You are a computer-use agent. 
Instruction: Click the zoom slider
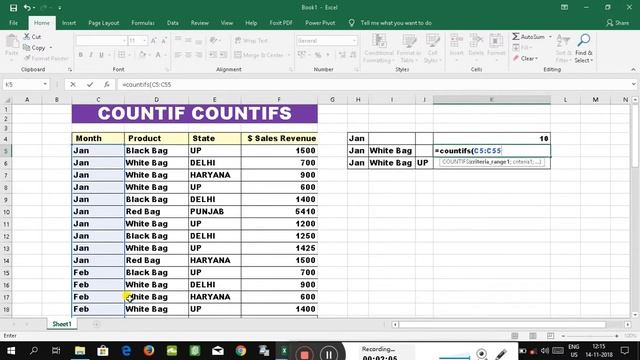(x=590, y=336)
